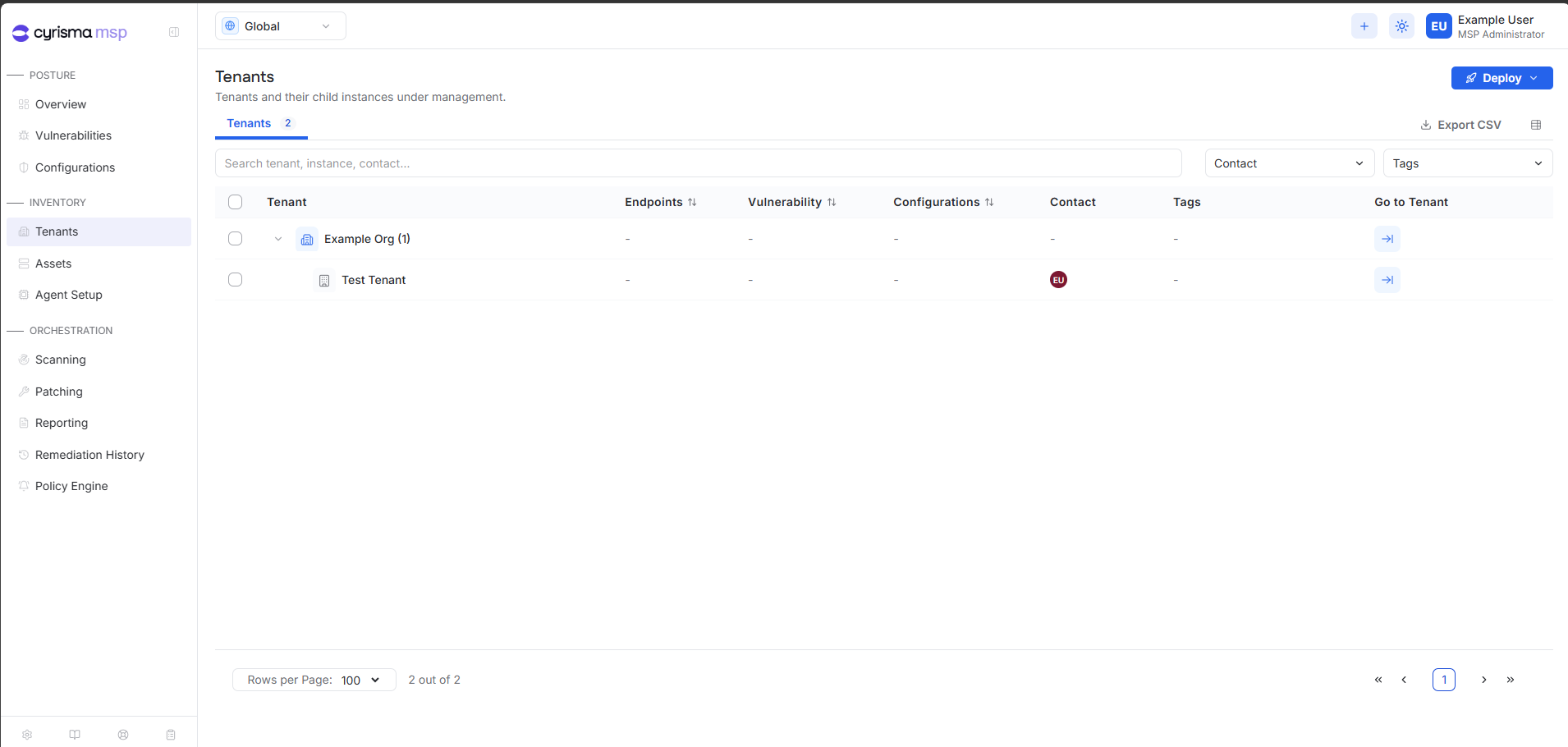
Task: Open support lifebuoy icon in sidebar footer
Action: 123,735
